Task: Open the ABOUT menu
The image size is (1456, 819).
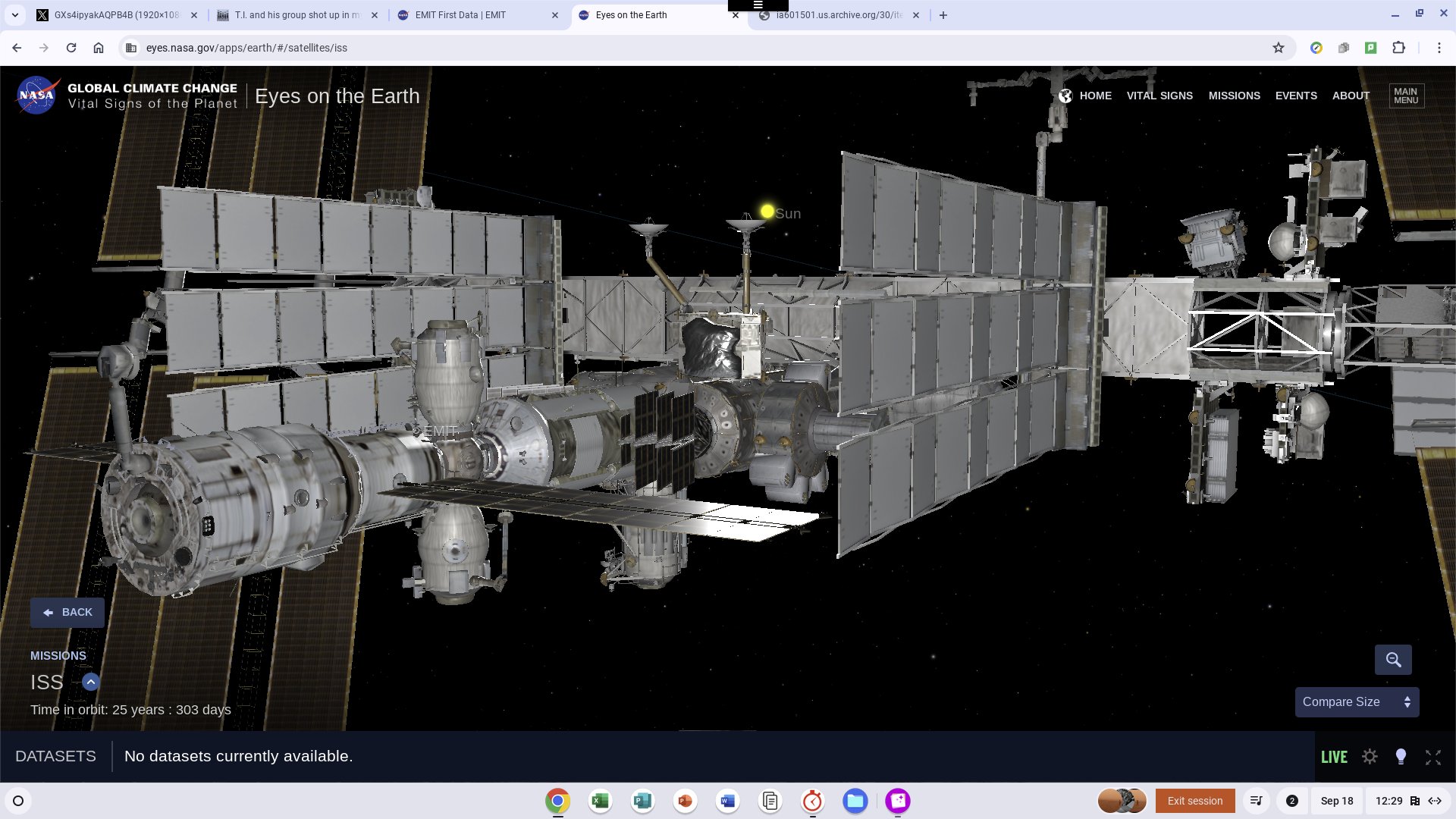Action: [1351, 96]
